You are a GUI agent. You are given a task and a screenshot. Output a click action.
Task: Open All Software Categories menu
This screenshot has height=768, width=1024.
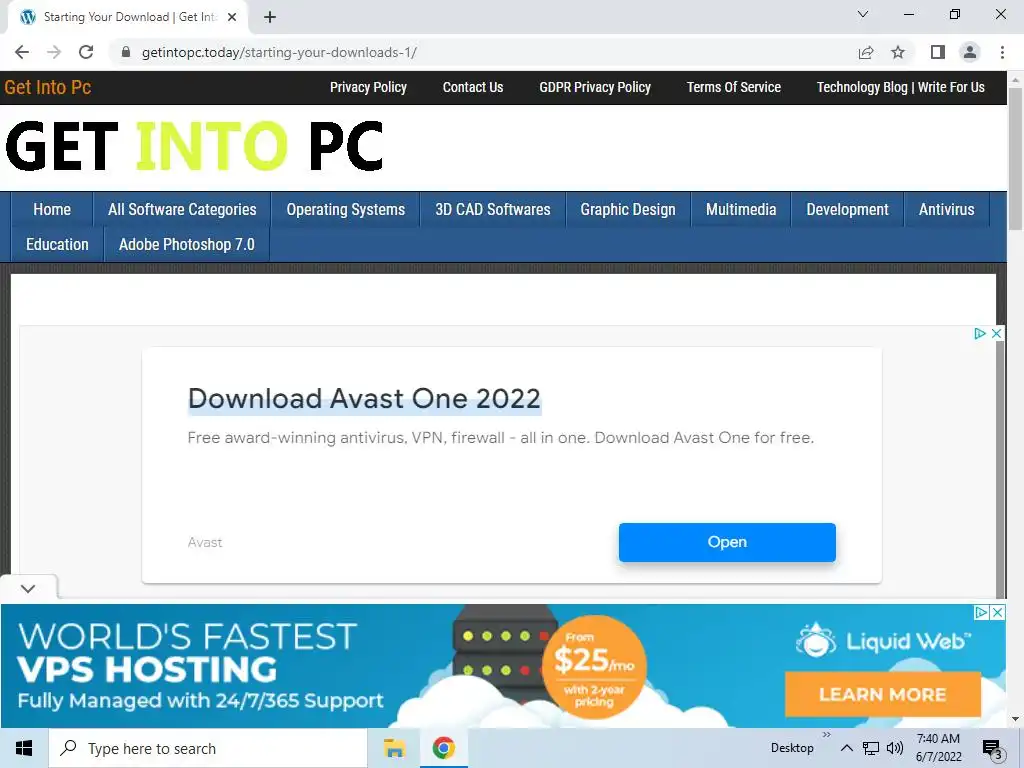point(182,210)
